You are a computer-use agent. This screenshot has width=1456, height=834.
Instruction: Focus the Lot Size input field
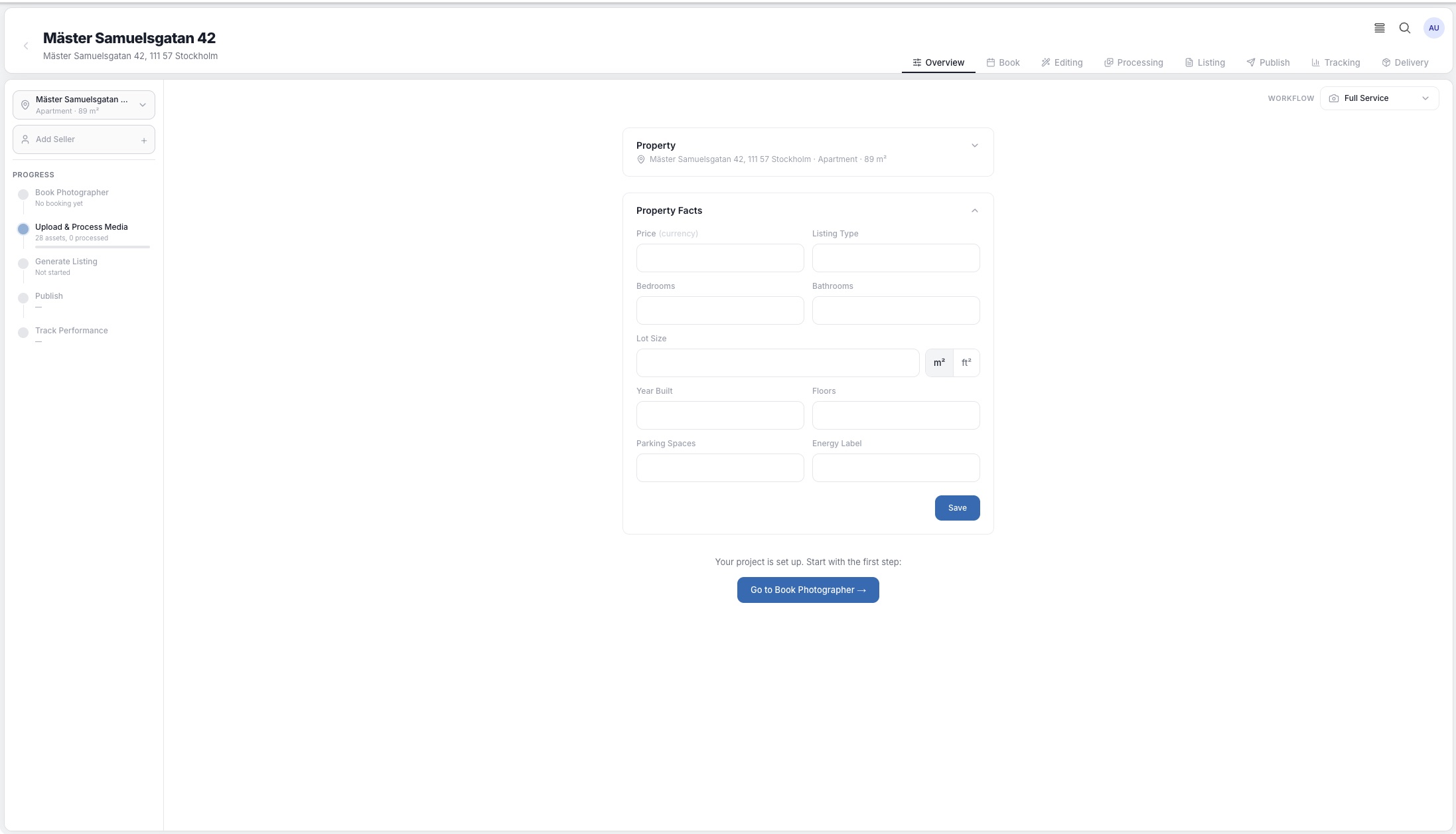click(x=778, y=363)
